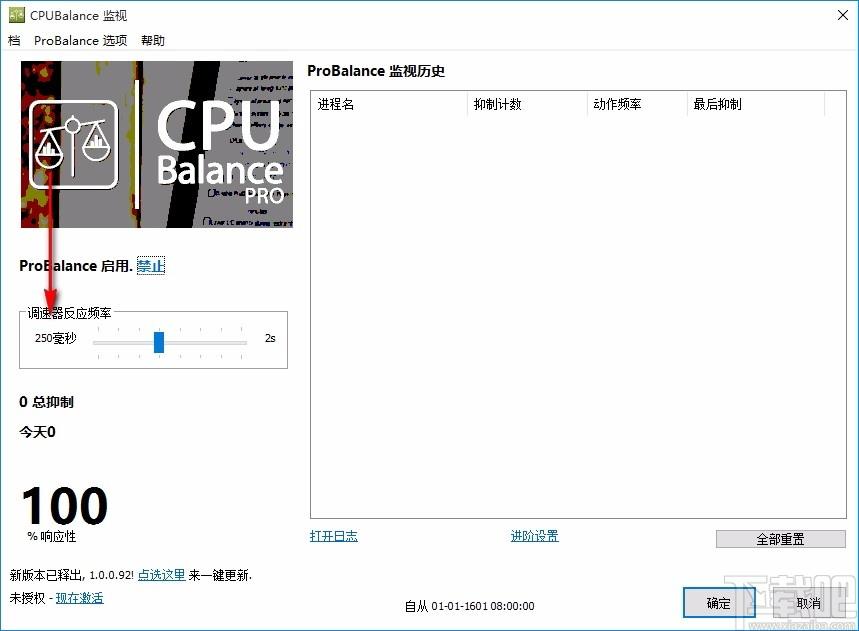Open the log via 打开日志 link

[x=334, y=536]
